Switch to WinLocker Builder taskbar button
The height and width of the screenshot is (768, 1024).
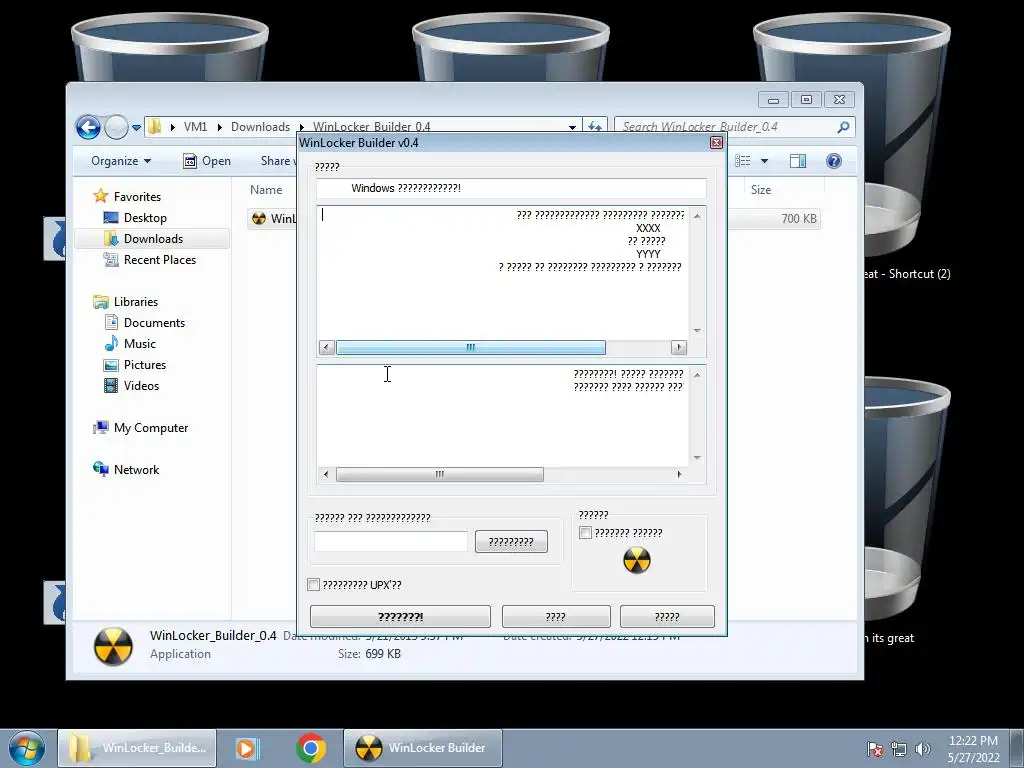click(423, 748)
